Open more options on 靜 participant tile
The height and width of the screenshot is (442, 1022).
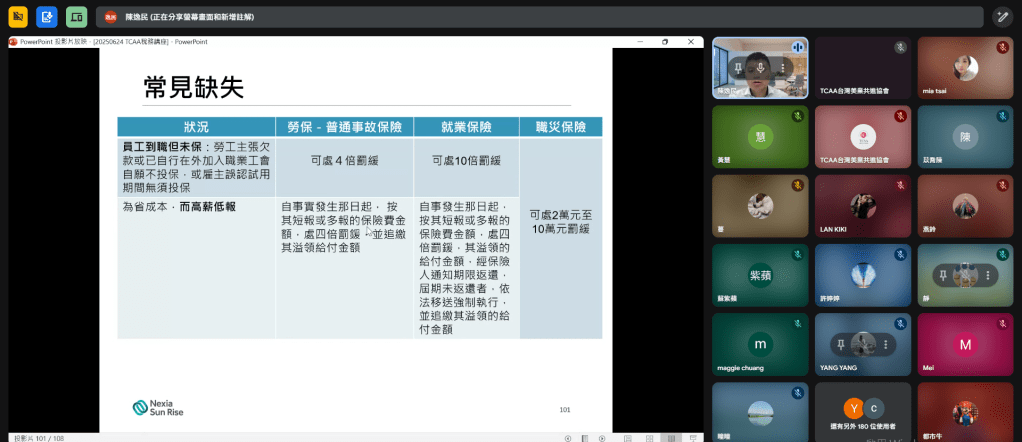click(x=987, y=274)
